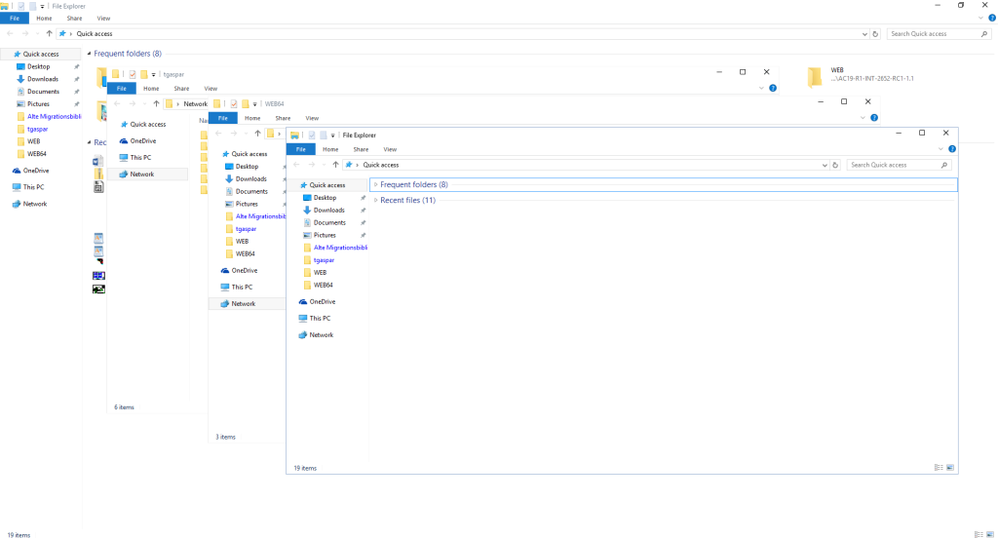The height and width of the screenshot is (540, 998).
Task: Open Share tab in front window
Action: (361, 149)
